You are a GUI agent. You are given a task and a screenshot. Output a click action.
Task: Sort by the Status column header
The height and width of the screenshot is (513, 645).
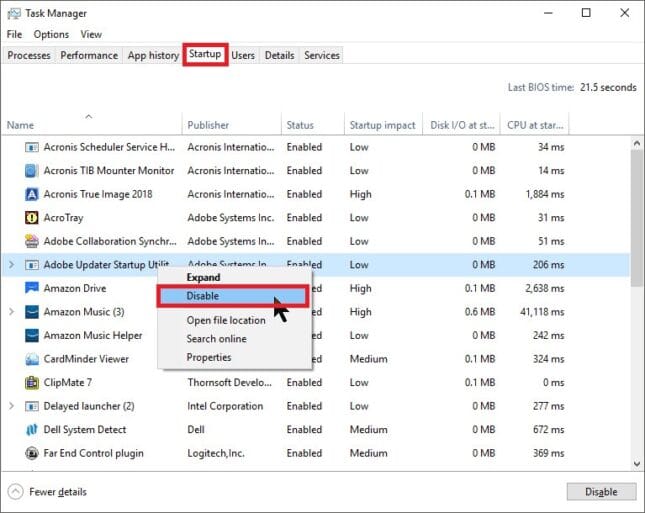pos(313,124)
